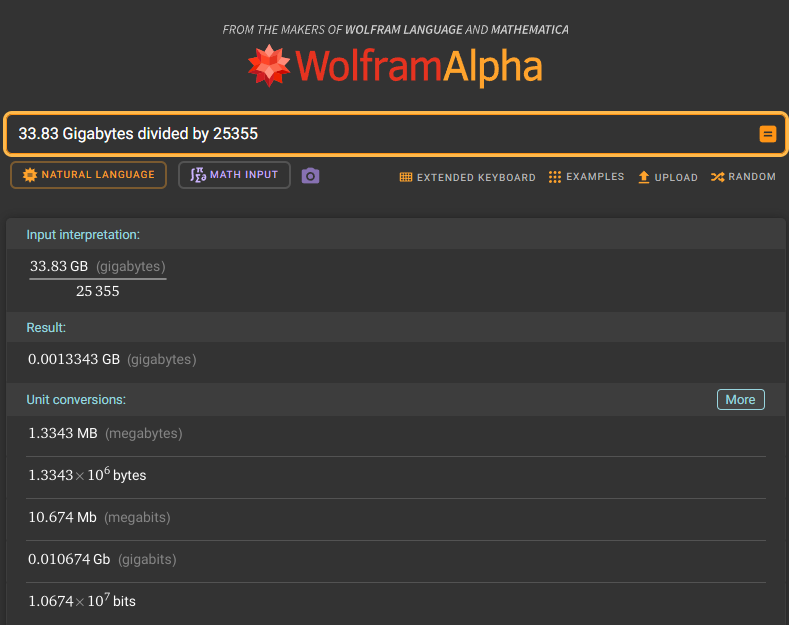Open the Extended Keyboard

click(467, 177)
